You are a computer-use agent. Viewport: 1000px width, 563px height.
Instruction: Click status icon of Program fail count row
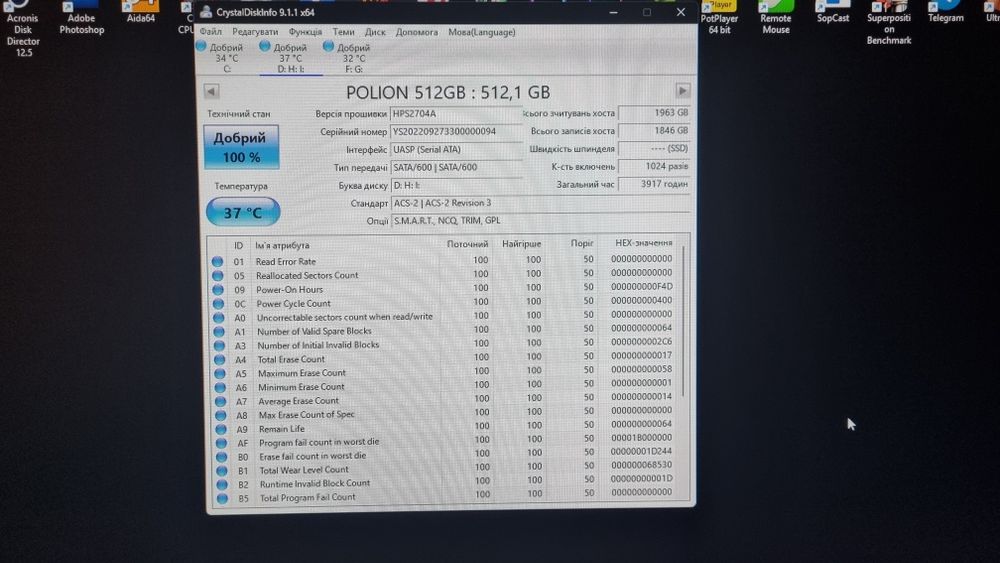click(221, 443)
